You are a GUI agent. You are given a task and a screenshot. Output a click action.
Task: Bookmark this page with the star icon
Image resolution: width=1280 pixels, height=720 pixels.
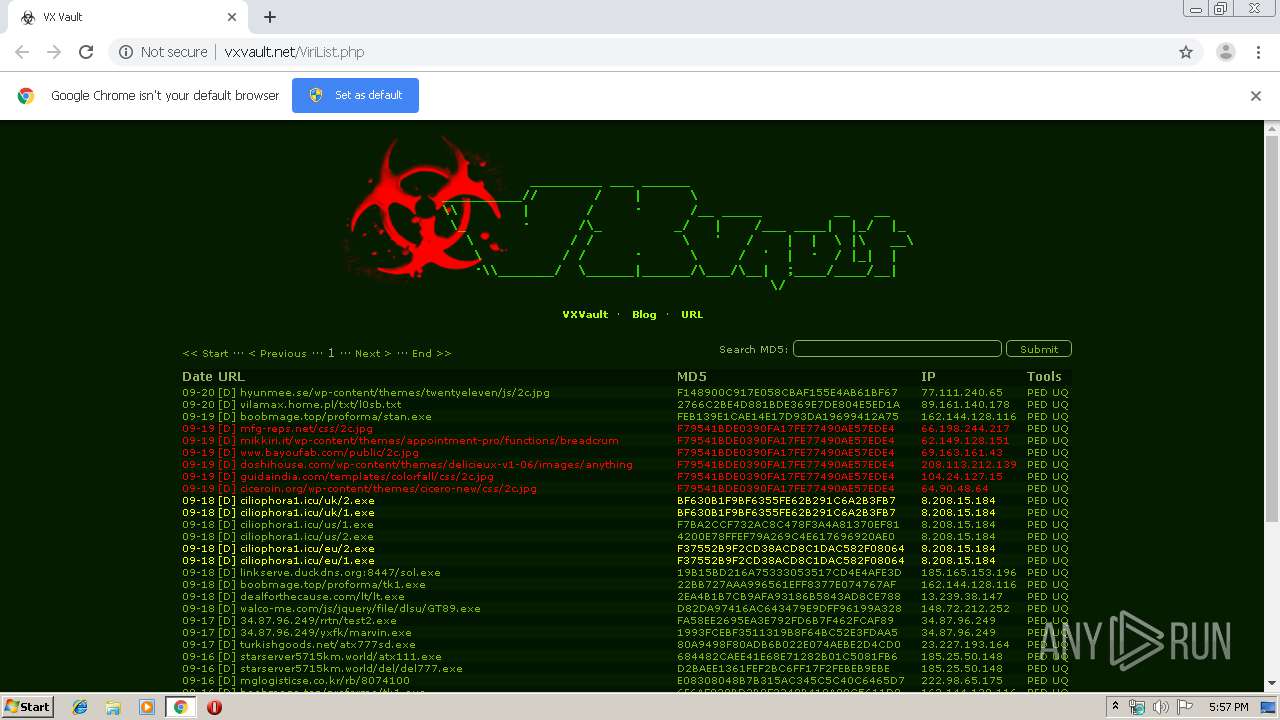[1186, 52]
